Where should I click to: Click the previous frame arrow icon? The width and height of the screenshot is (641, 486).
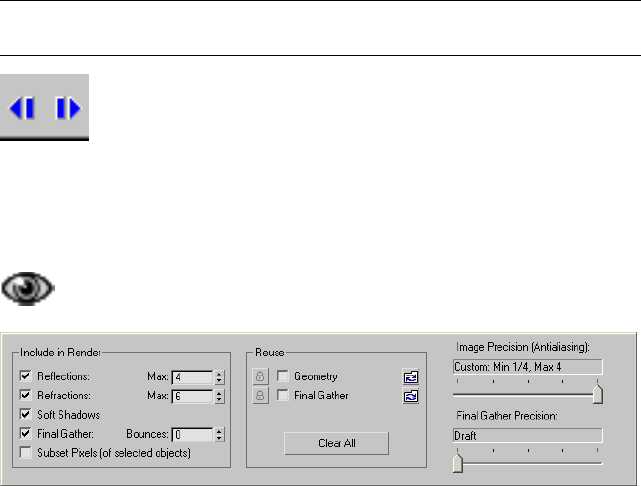pos(22,108)
